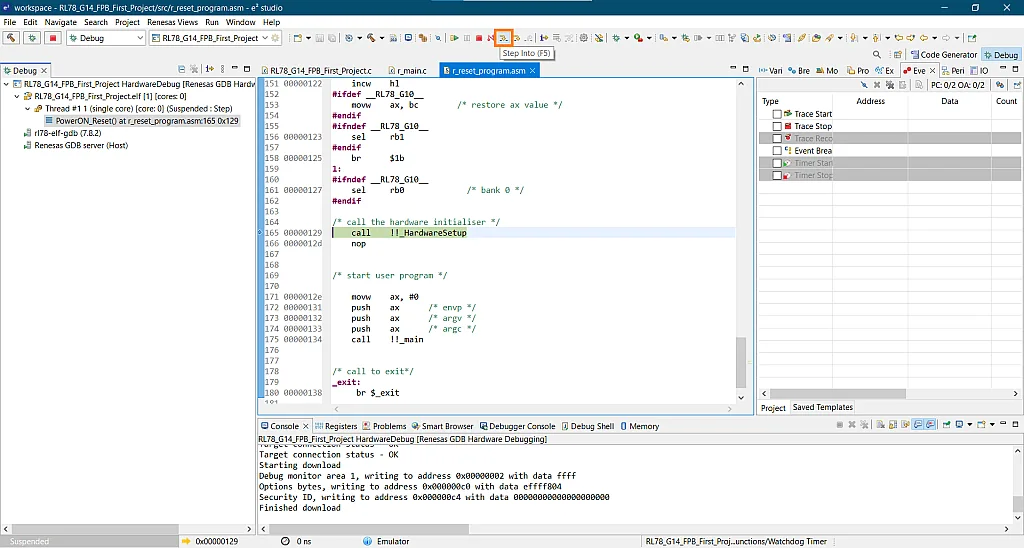Image resolution: width=1024 pixels, height=548 pixels.
Task: Click the hammer Build button at top left
Action: point(11,38)
